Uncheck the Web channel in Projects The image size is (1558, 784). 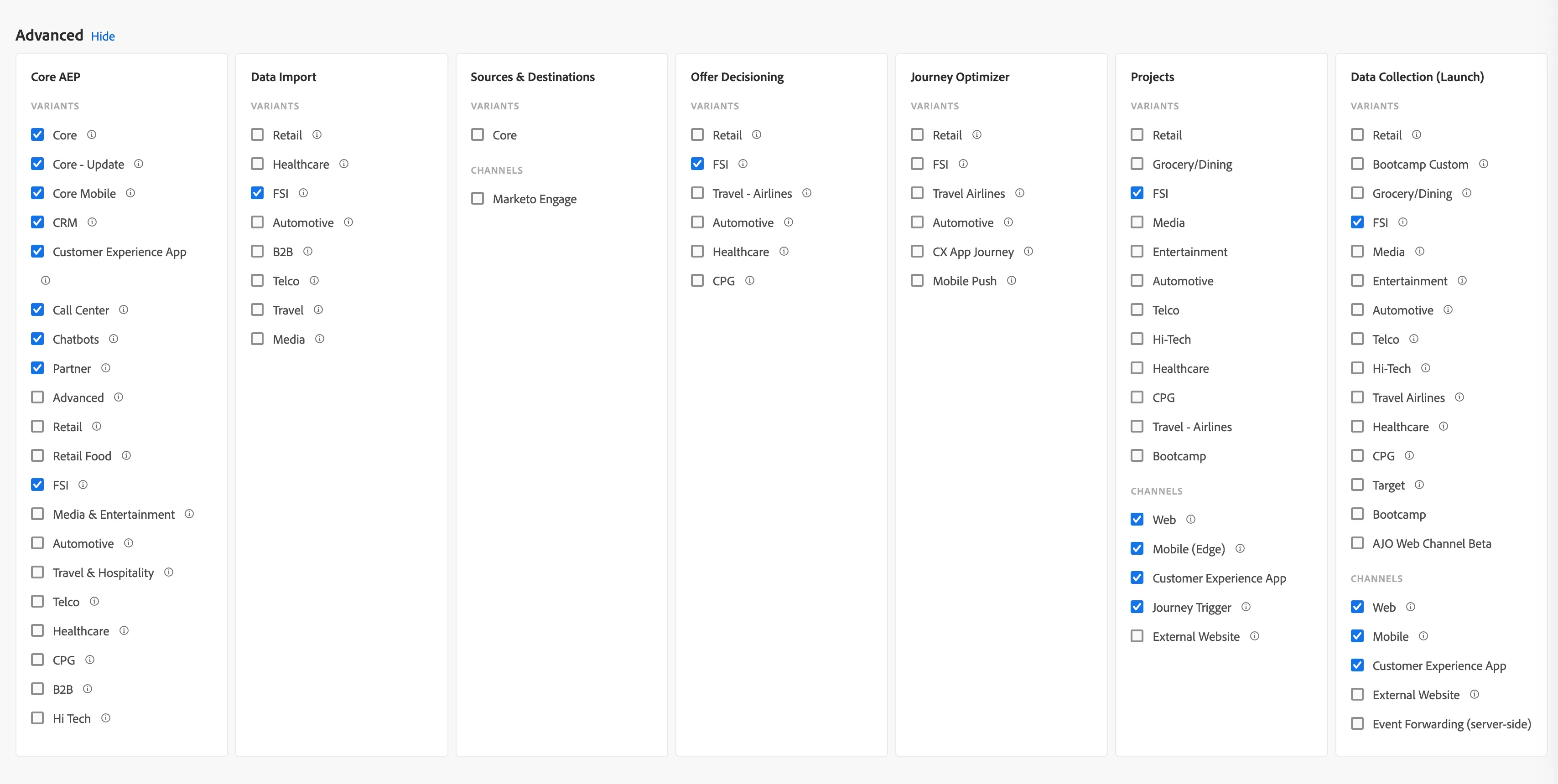[x=1137, y=519]
